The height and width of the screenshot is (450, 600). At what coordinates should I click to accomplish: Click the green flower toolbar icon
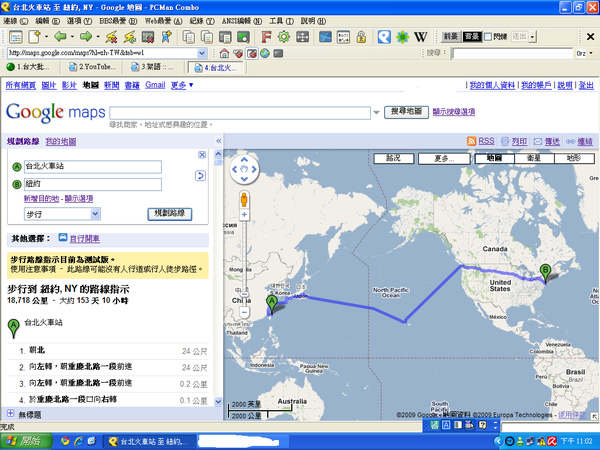[402, 37]
